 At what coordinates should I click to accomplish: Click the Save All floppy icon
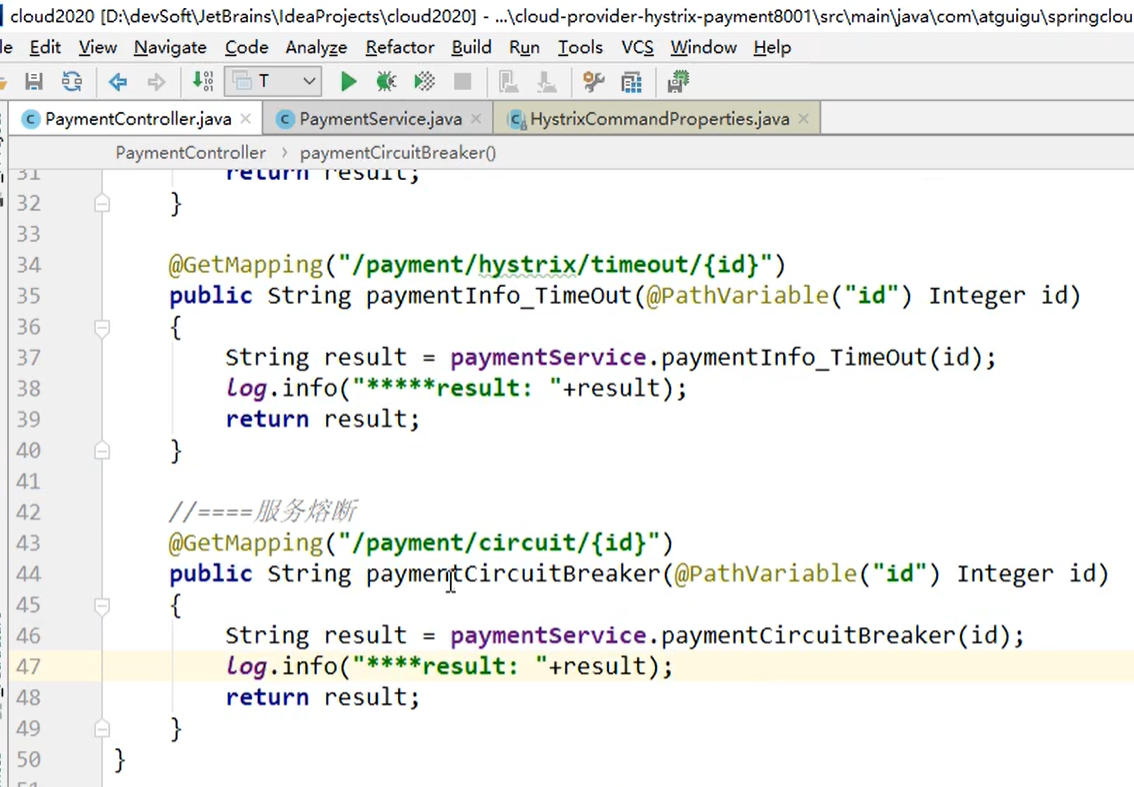tap(33, 82)
